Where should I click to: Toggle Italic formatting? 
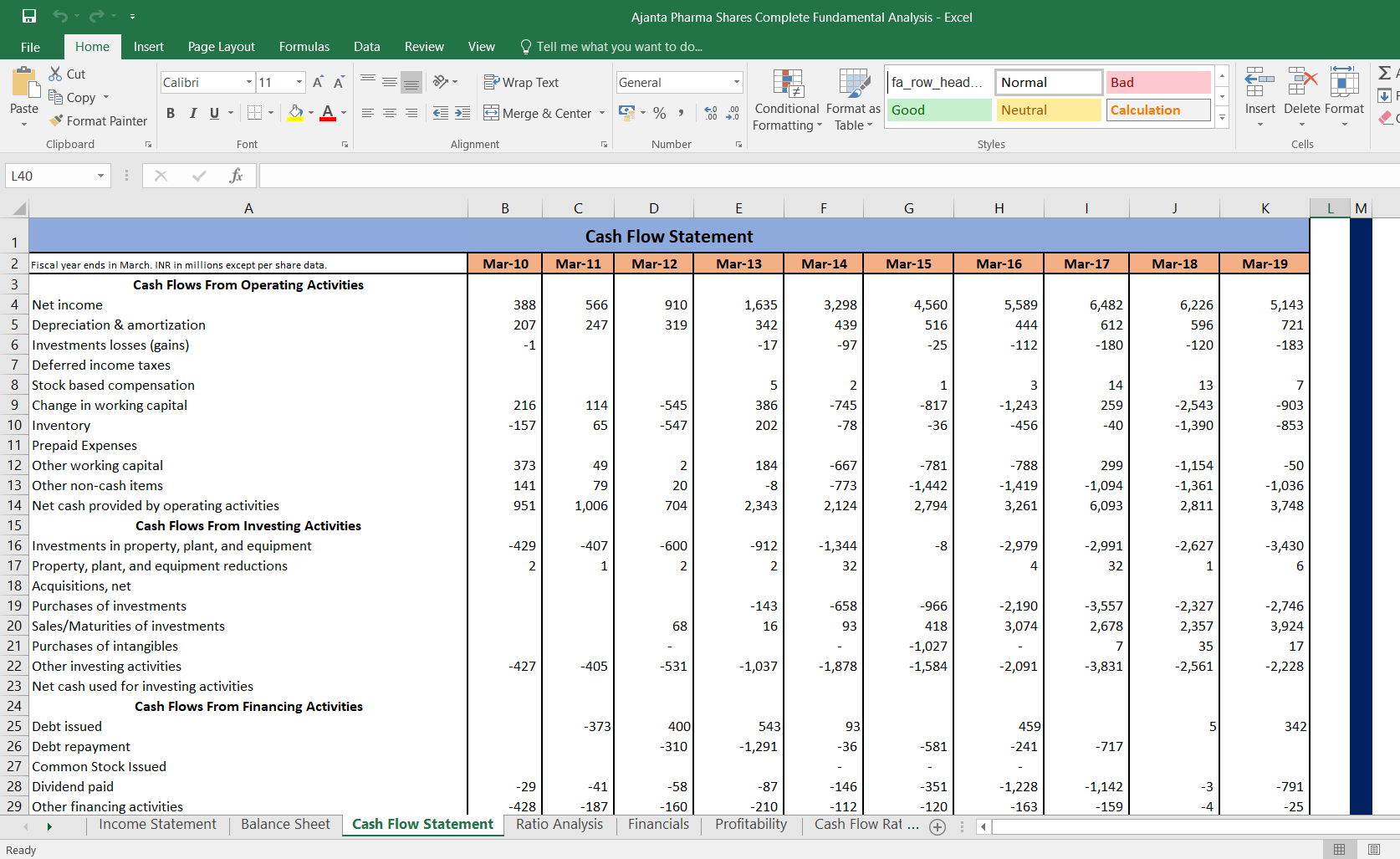[193, 113]
